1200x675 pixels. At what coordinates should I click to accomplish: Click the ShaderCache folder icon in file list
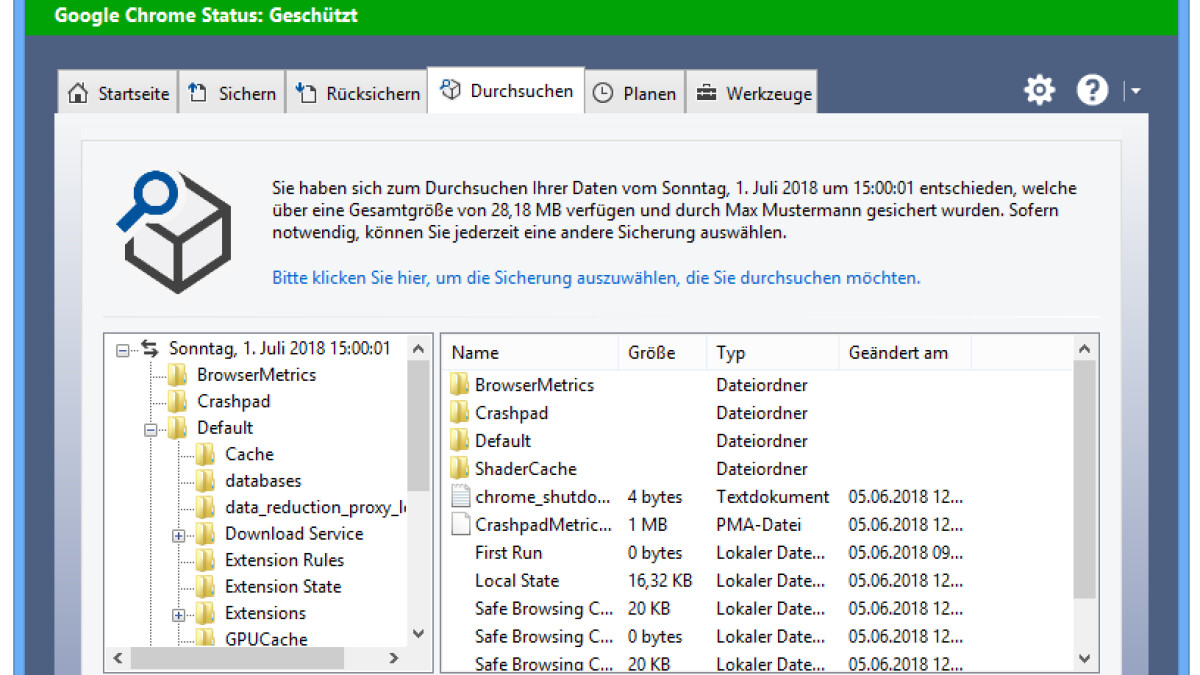tap(460, 468)
